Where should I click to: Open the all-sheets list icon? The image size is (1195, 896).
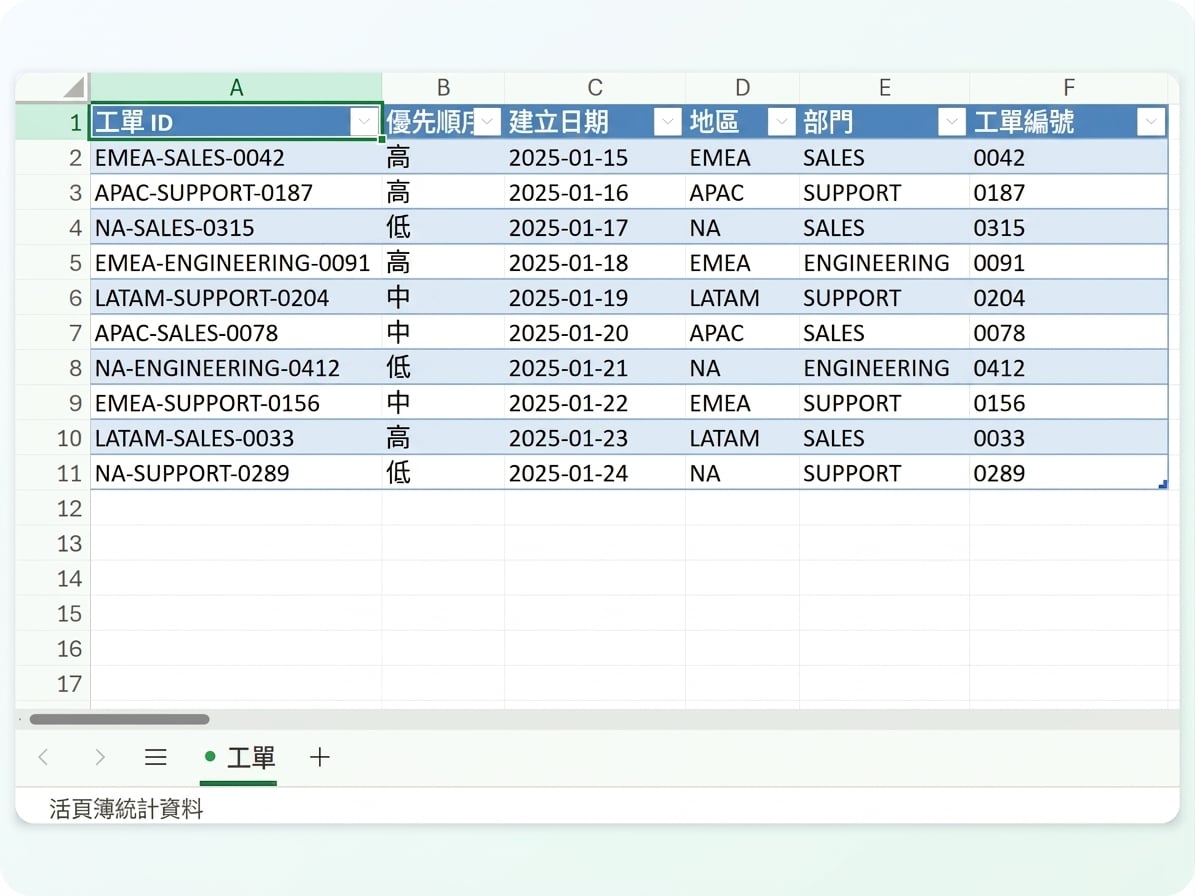[155, 757]
